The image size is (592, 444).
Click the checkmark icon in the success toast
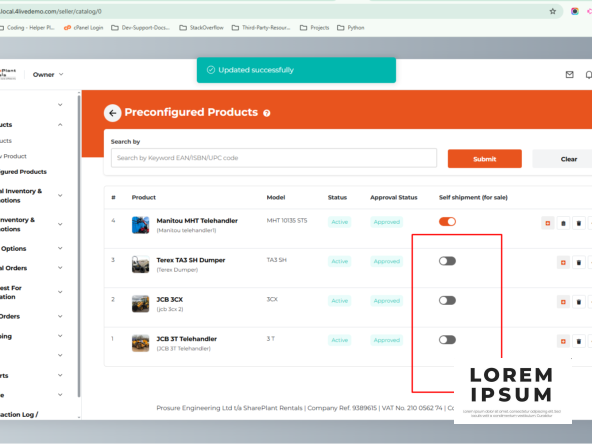coord(211,70)
